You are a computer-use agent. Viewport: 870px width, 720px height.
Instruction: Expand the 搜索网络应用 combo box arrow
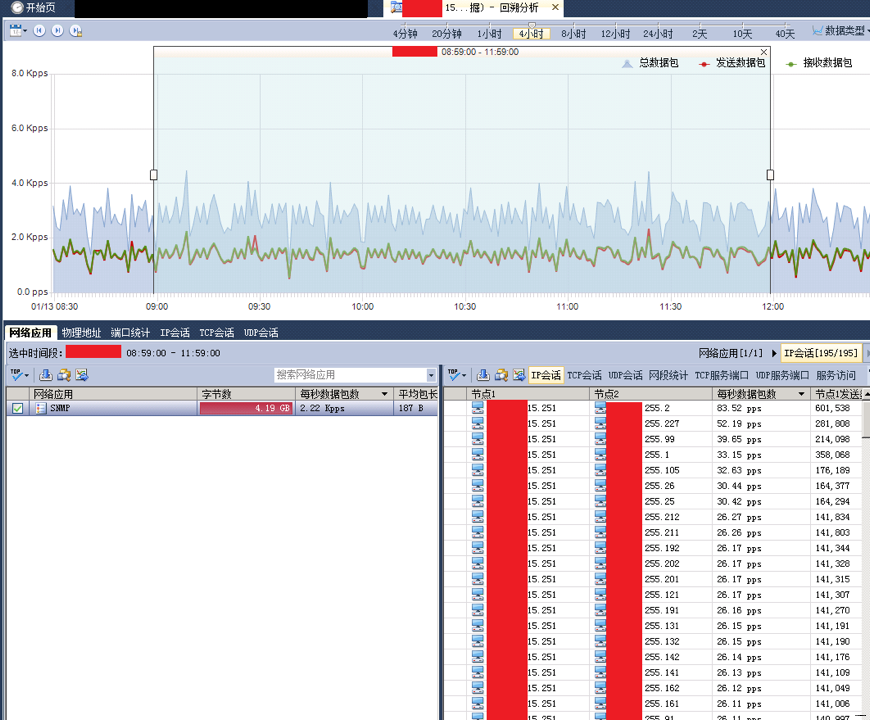[x=432, y=375]
